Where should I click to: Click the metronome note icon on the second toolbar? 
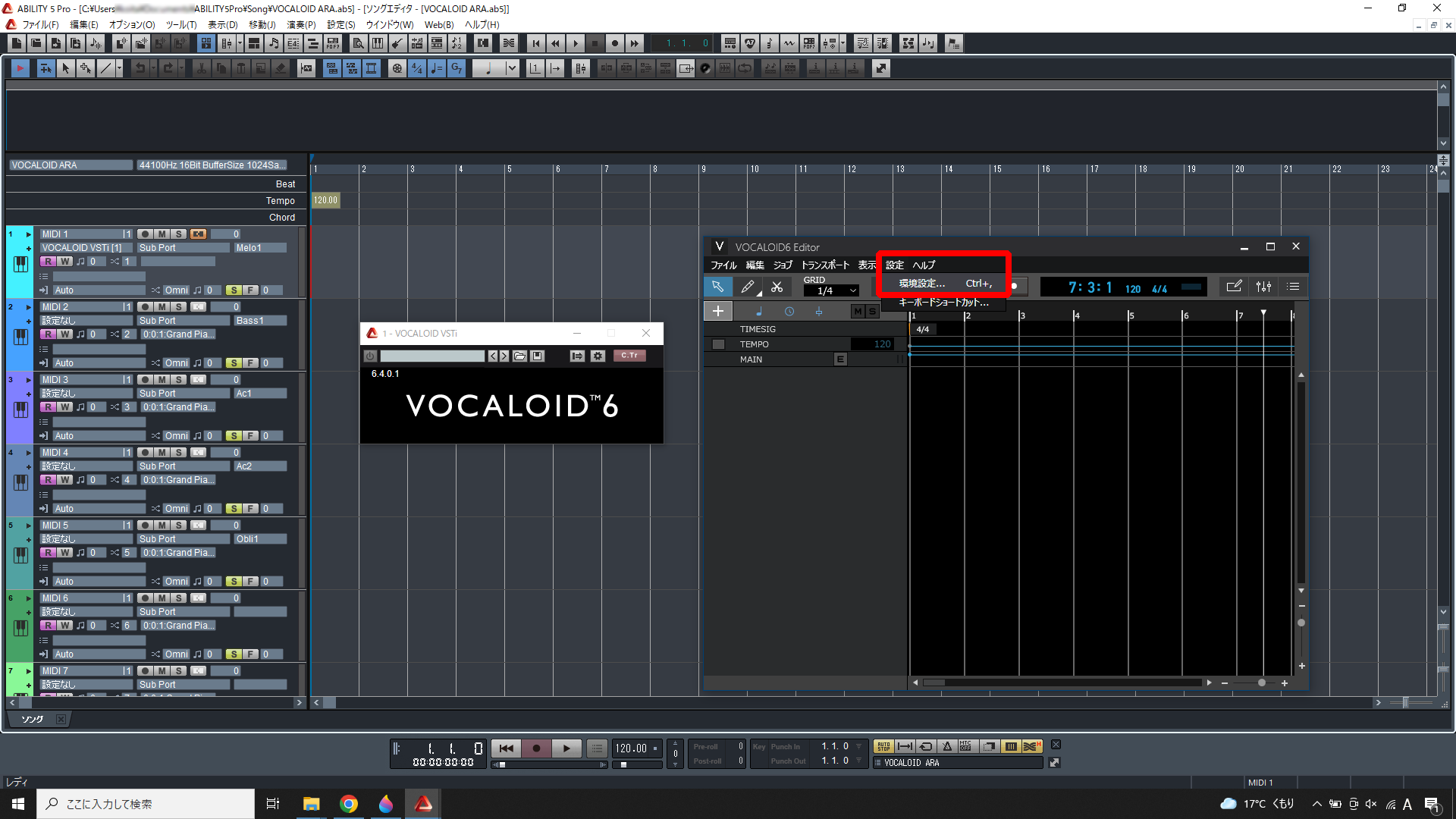(435, 68)
